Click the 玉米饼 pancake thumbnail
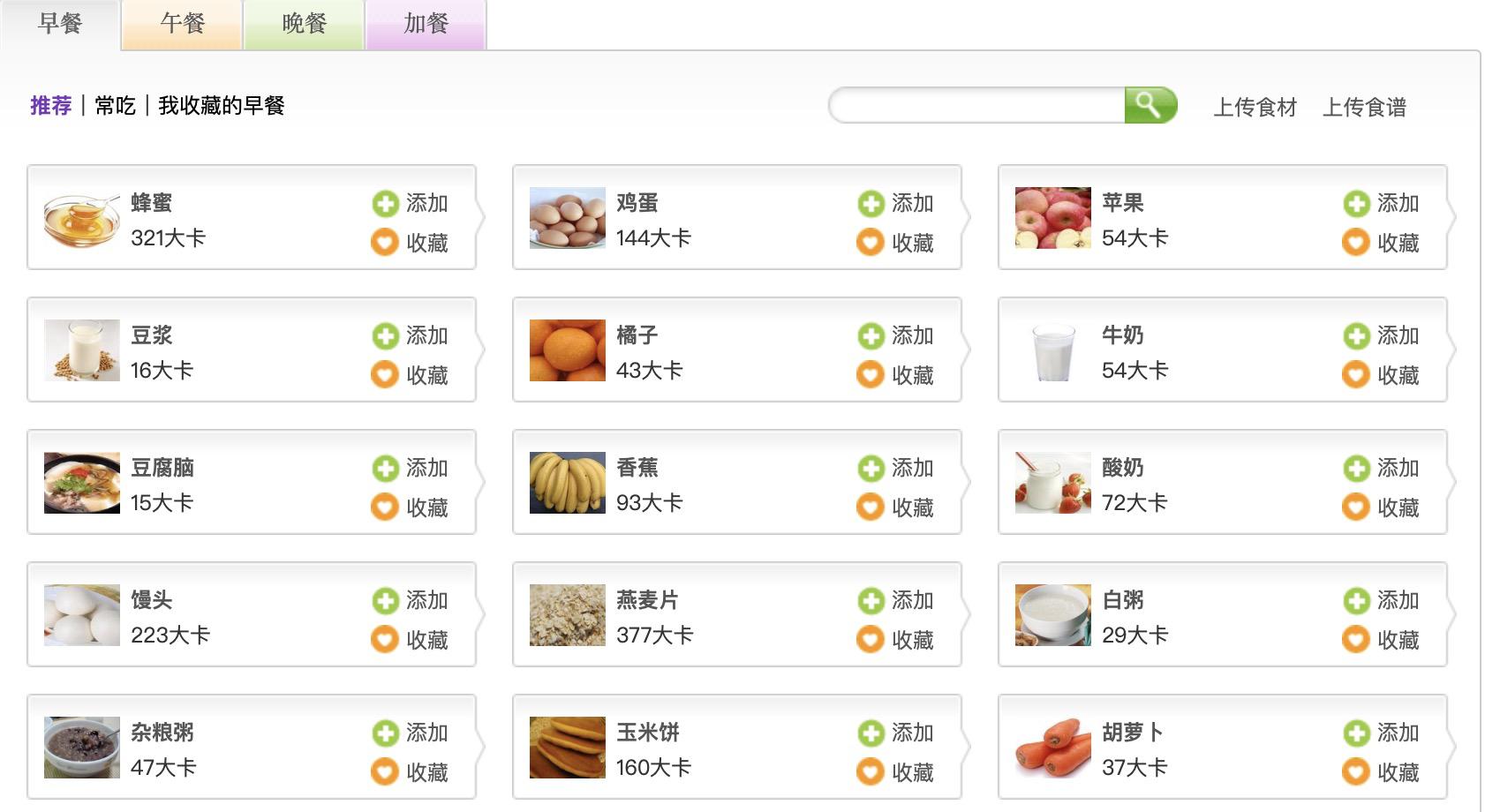1485x812 pixels. (567, 748)
